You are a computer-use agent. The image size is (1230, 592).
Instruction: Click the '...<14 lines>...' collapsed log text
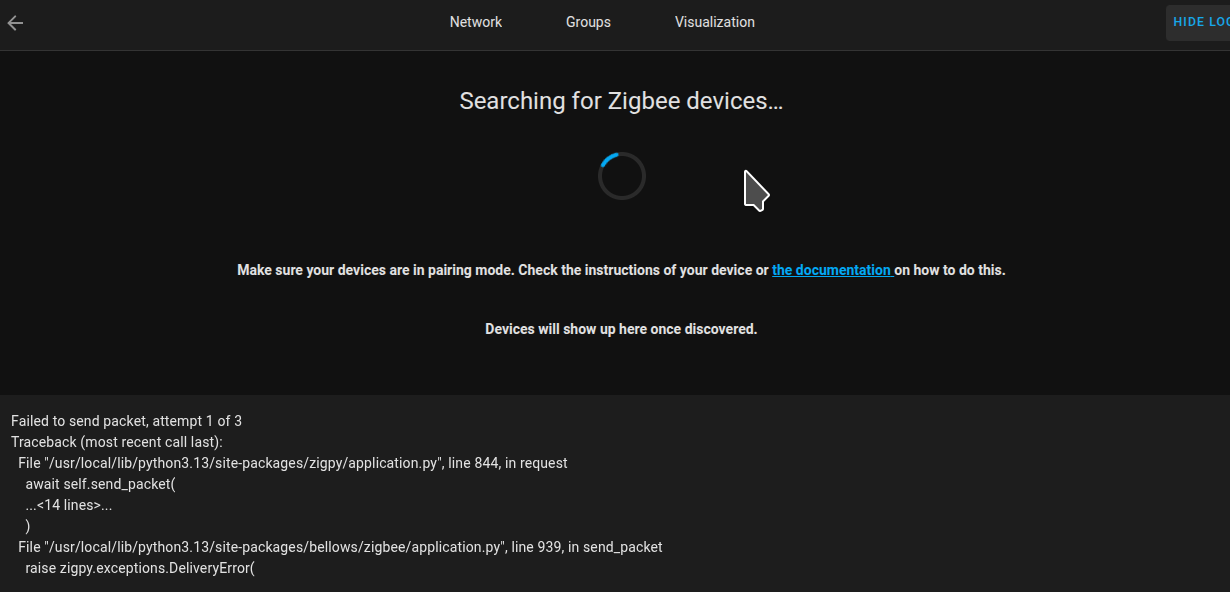point(69,505)
